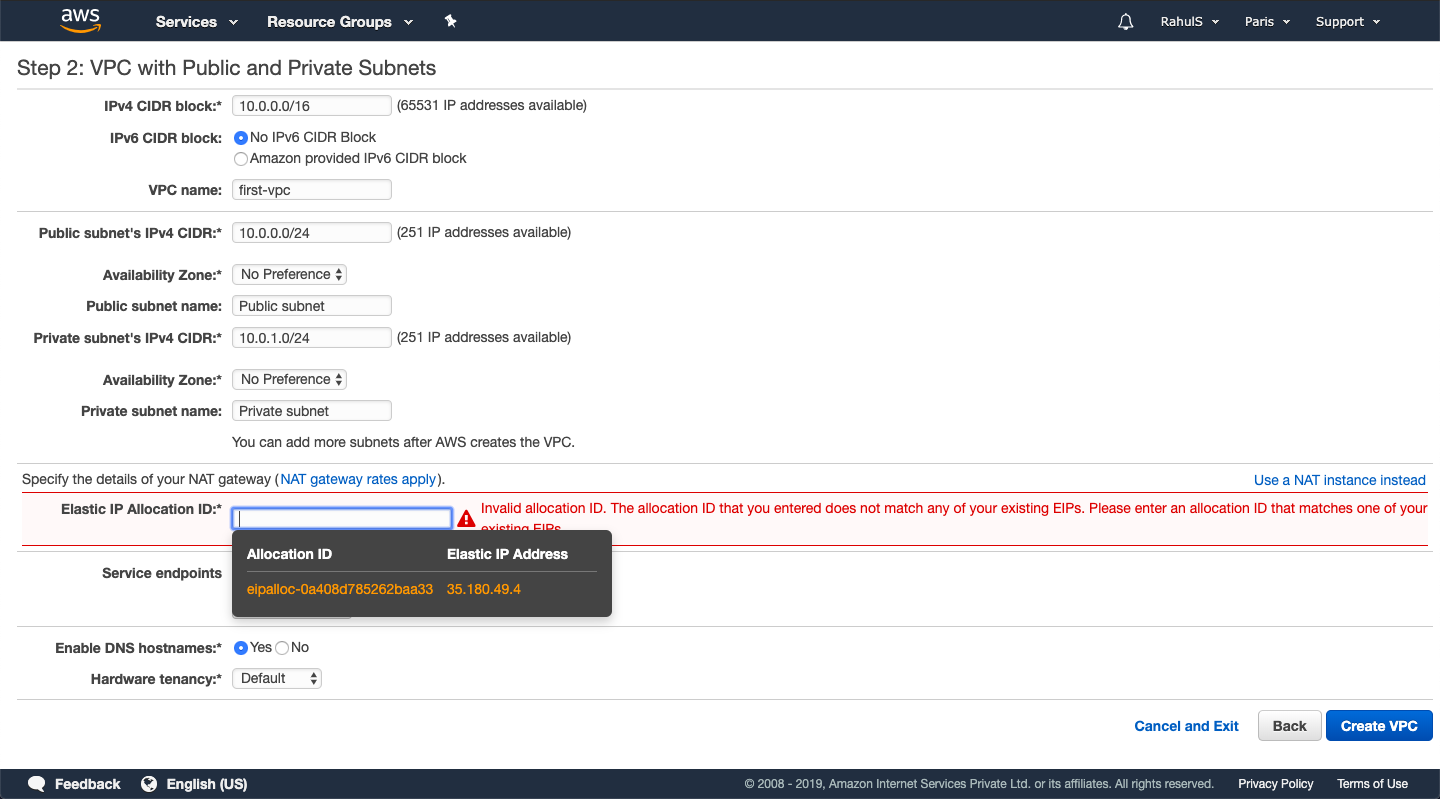
Task: Select No IPv6 CIDR Block option
Action: pyautogui.click(x=240, y=137)
